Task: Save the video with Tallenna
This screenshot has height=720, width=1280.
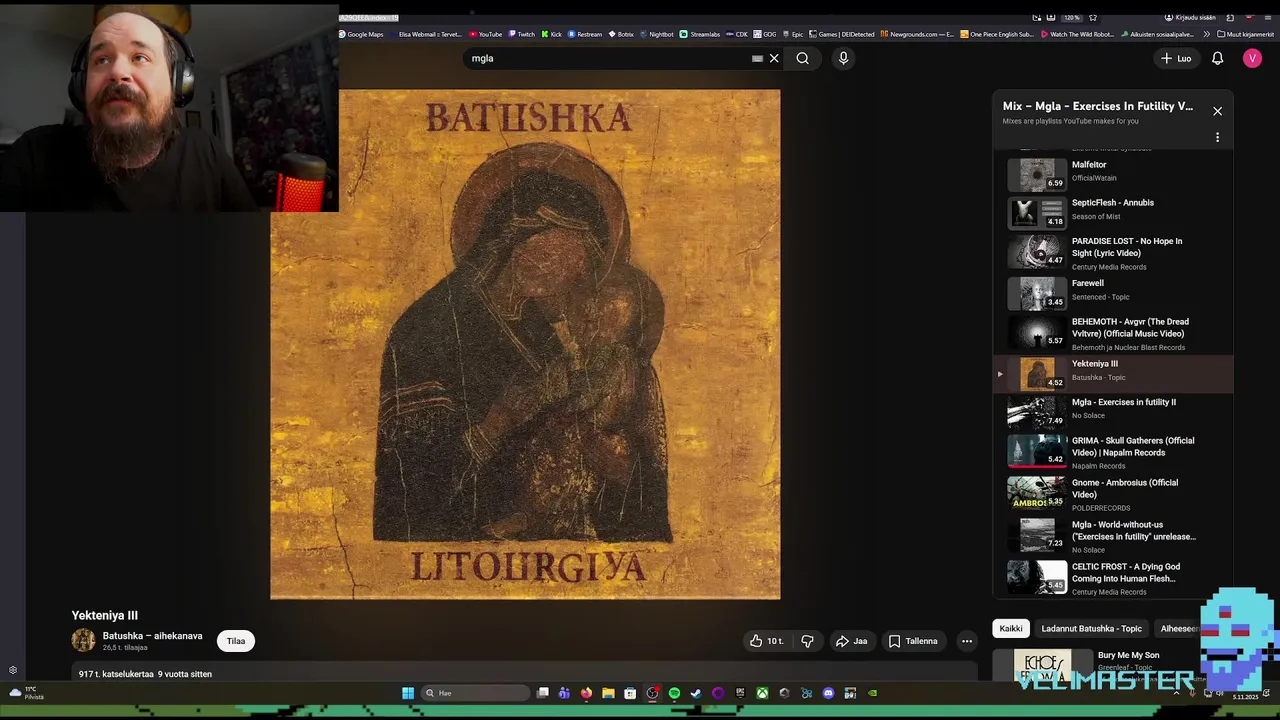Action: coord(913,641)
